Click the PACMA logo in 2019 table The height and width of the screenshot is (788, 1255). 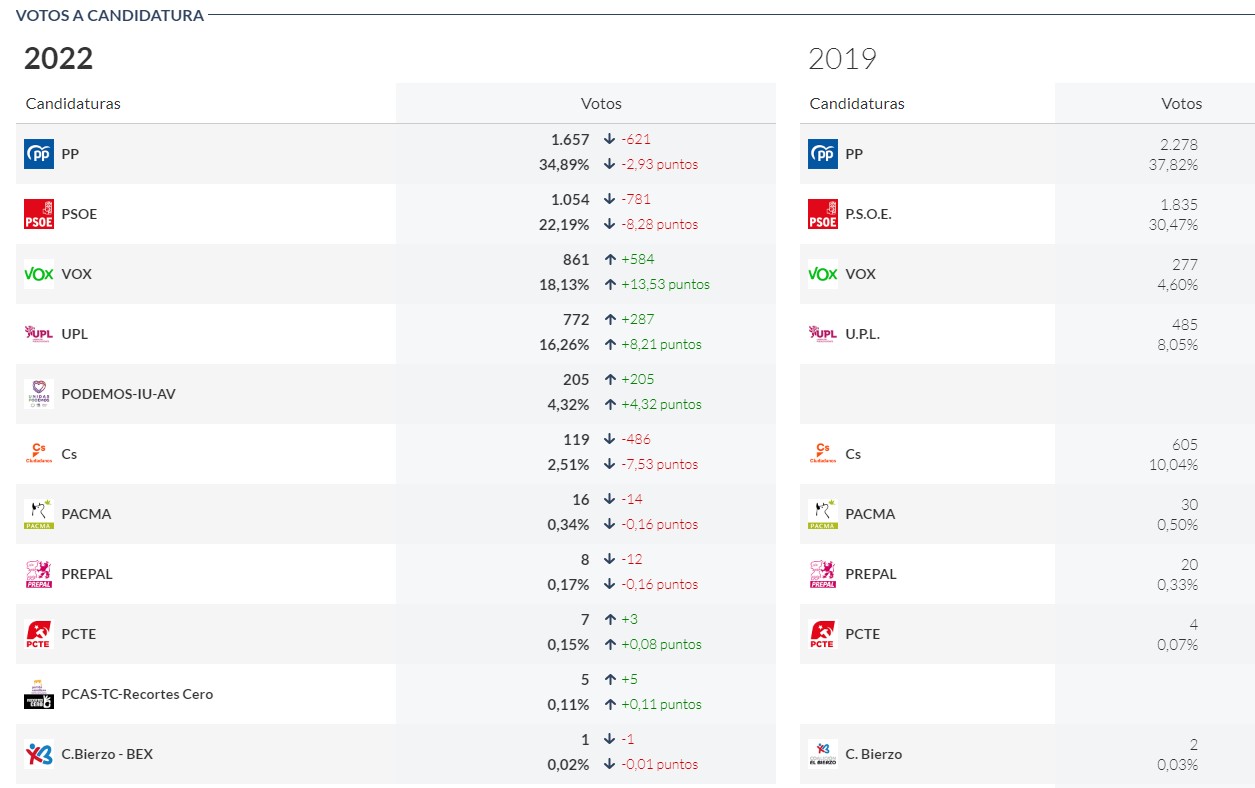[823, 514]
